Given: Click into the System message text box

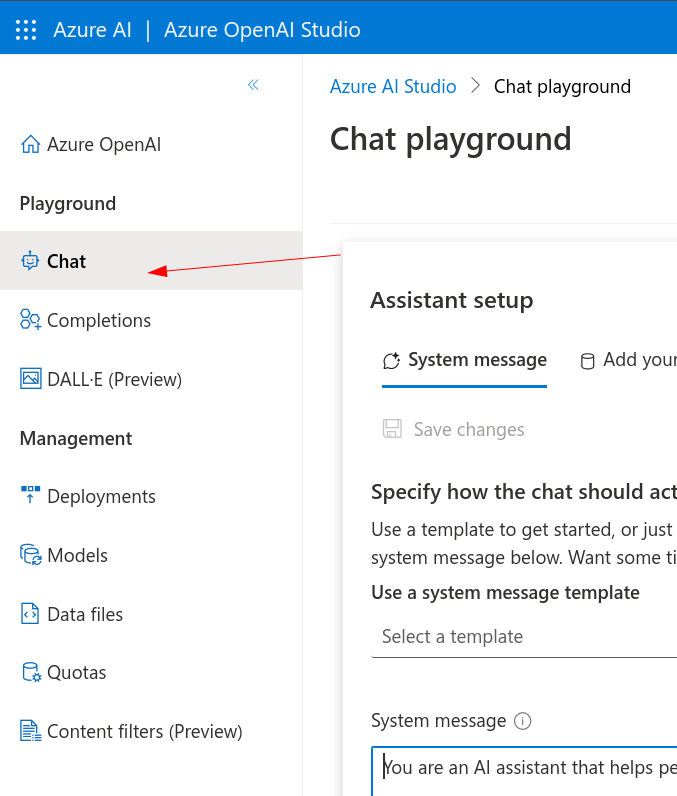Looking at the screenshot, I should point(524,771).
